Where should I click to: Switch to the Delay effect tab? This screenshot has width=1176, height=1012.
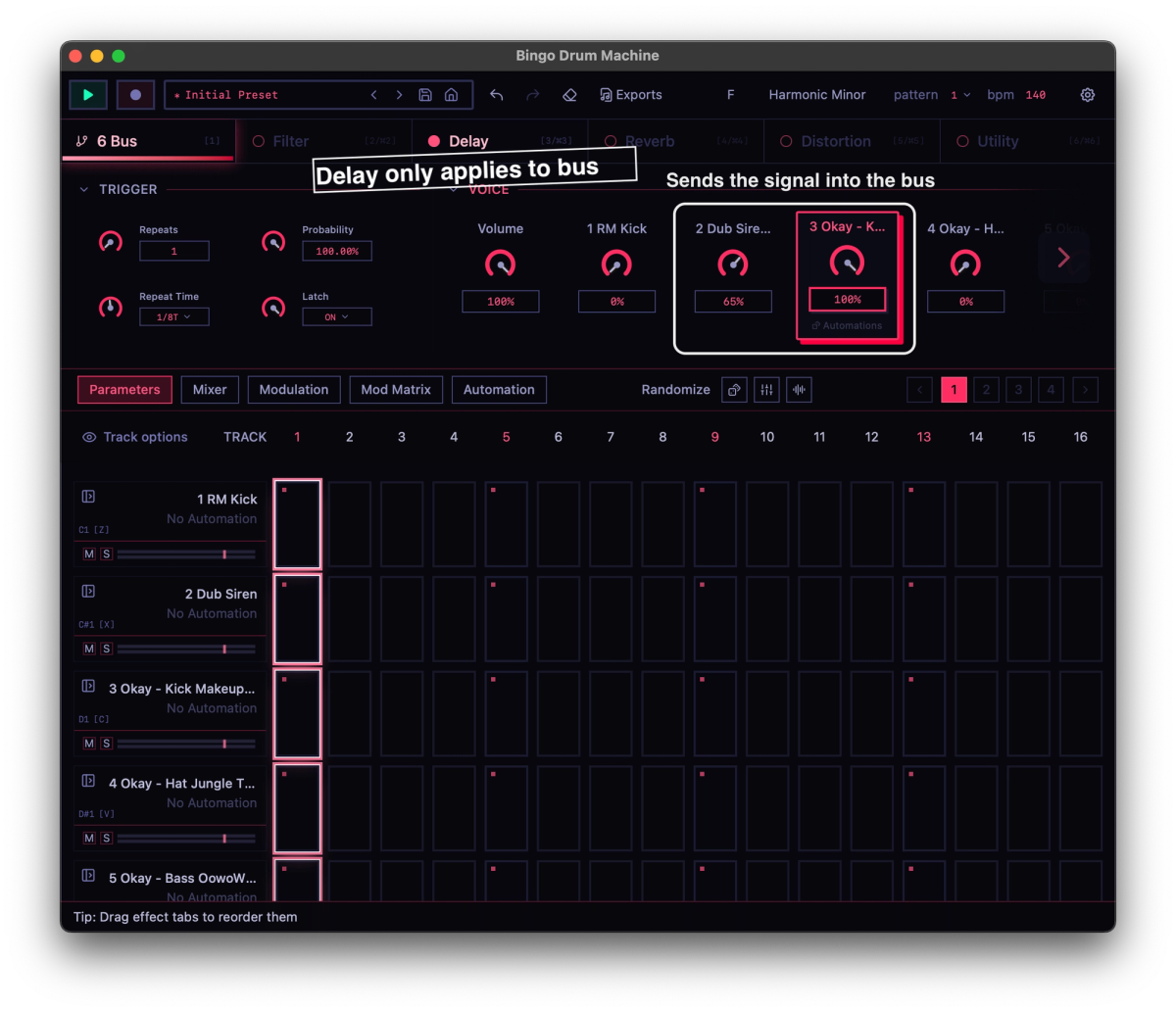point(500,141)
